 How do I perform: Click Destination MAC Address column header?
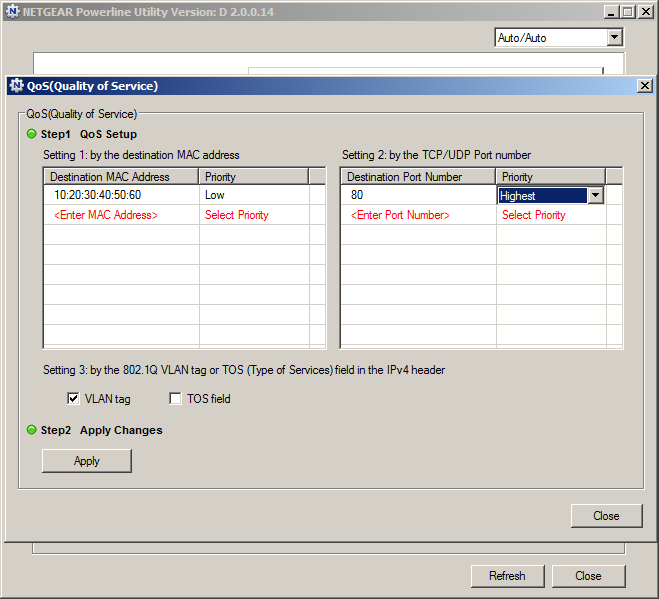pos(121,177)
